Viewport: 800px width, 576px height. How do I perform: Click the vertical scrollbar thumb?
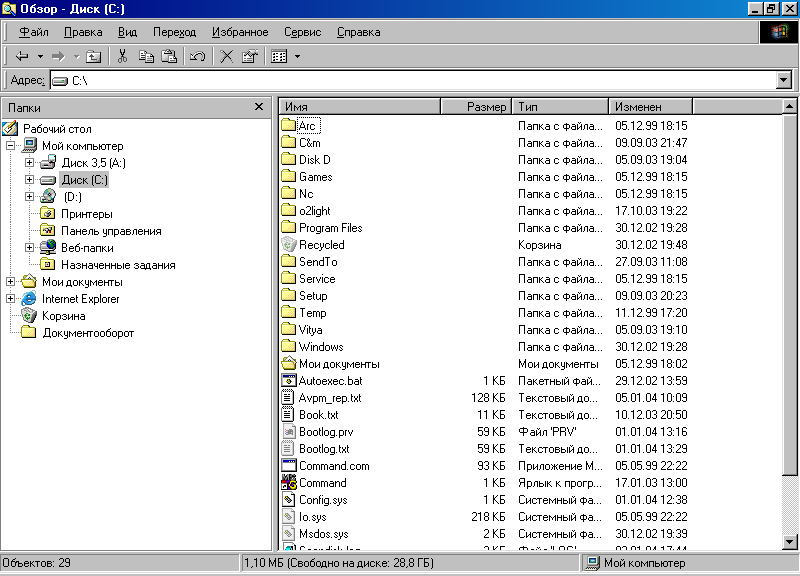point(789,294)
